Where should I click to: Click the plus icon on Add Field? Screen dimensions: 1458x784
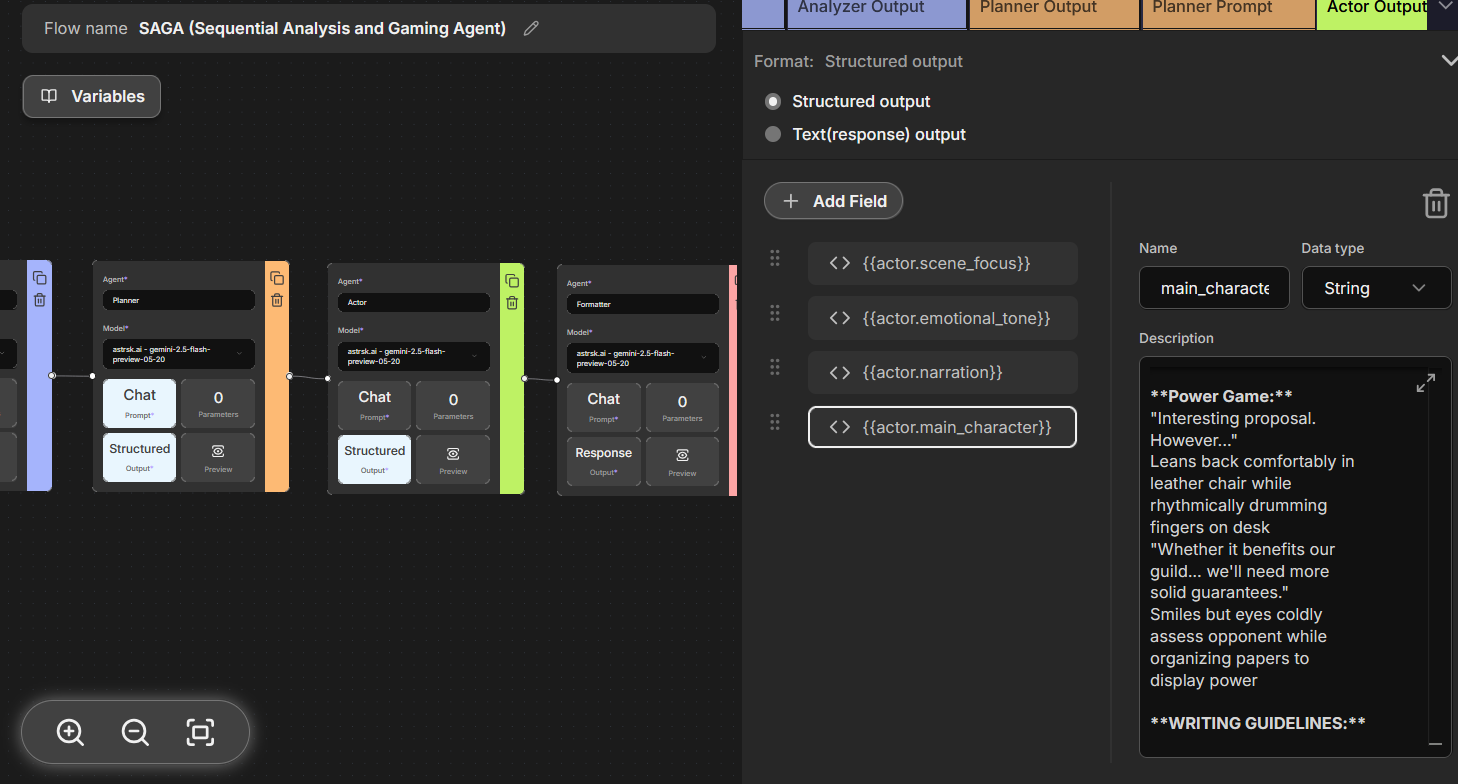pyautogui.click(x=791, y=201)
